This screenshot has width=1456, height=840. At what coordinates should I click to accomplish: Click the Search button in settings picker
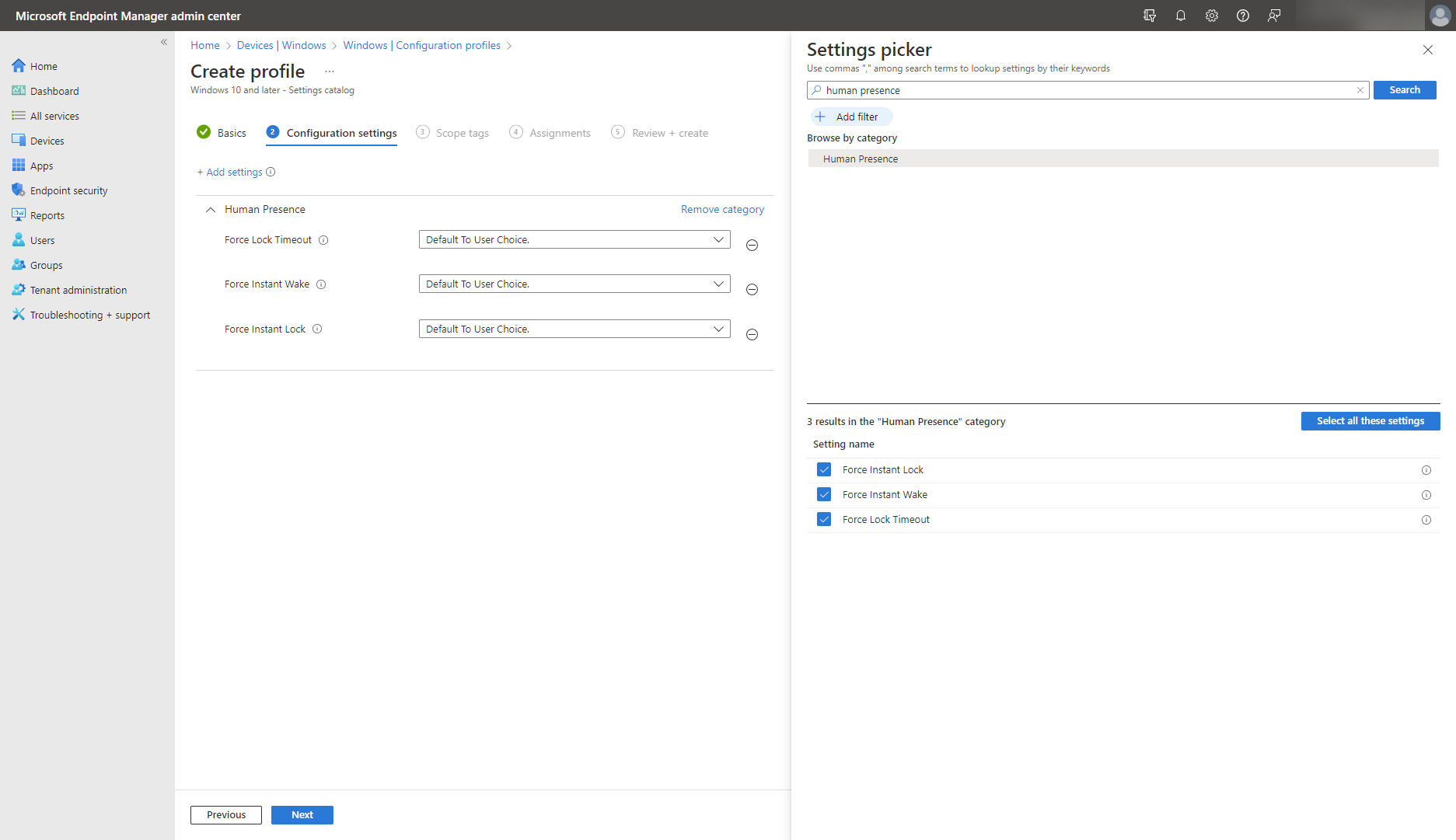point(1405,90)
